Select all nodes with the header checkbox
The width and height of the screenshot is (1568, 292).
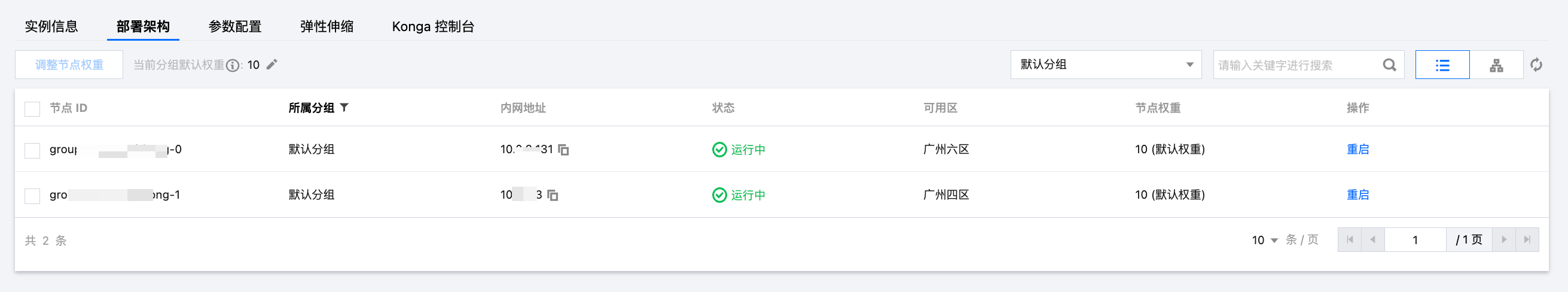point(32,108)
